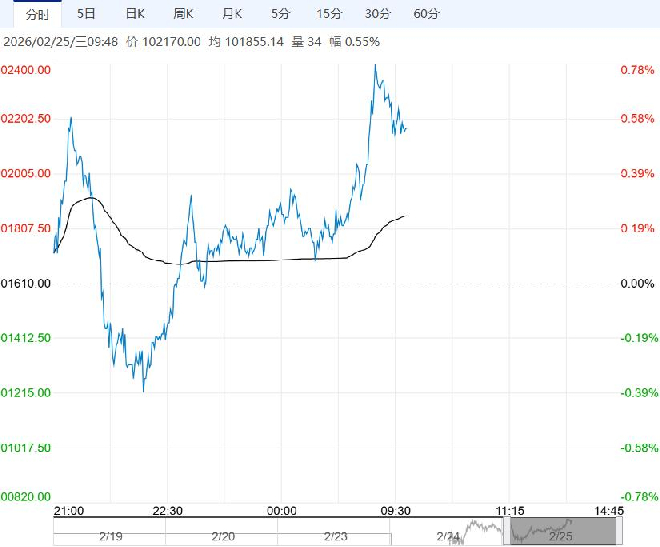
Task: Choose the 30分 interval tab
Action: (377, 14)
